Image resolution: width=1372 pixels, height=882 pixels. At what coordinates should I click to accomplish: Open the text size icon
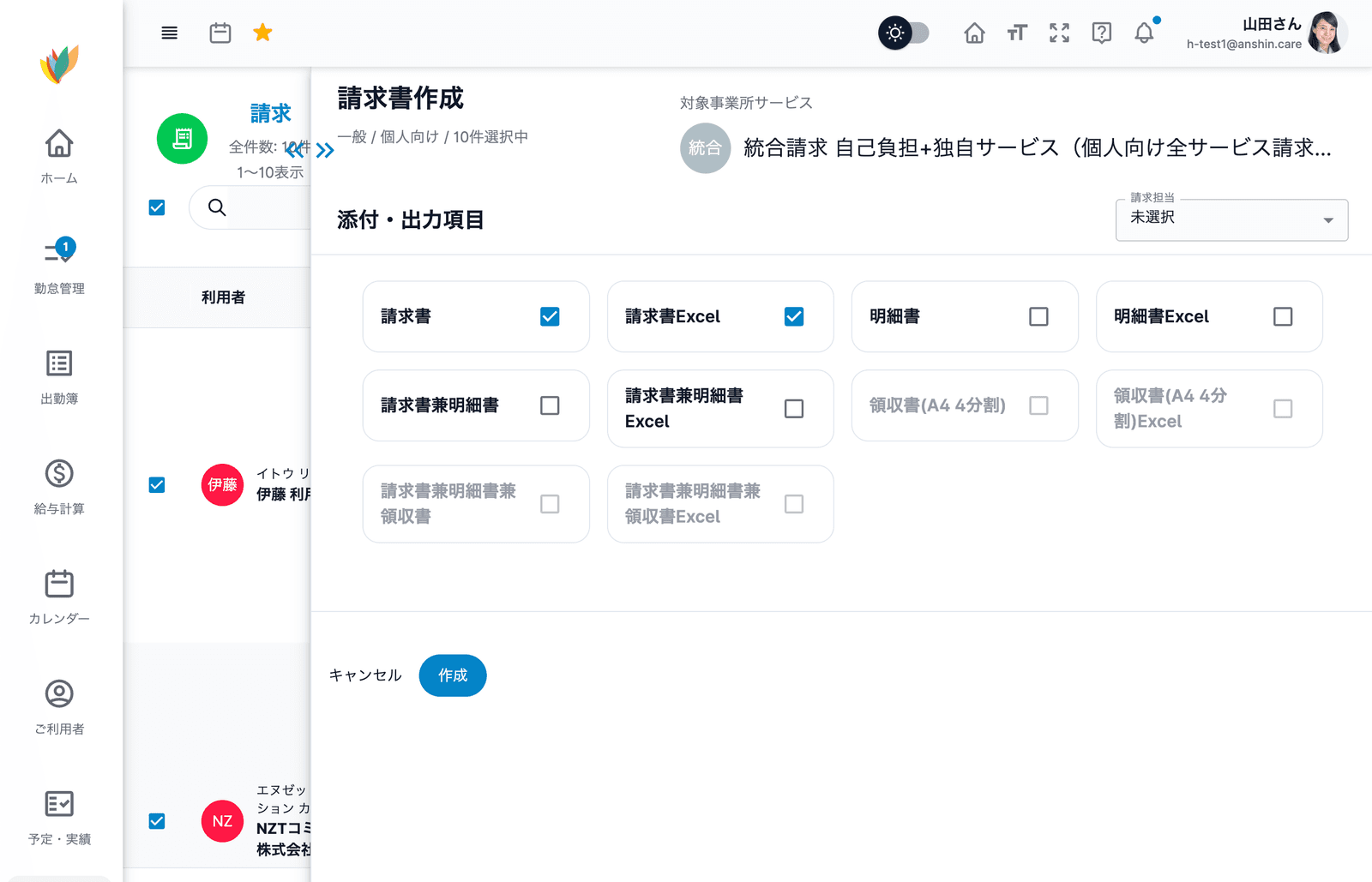tap(1017, 33)
